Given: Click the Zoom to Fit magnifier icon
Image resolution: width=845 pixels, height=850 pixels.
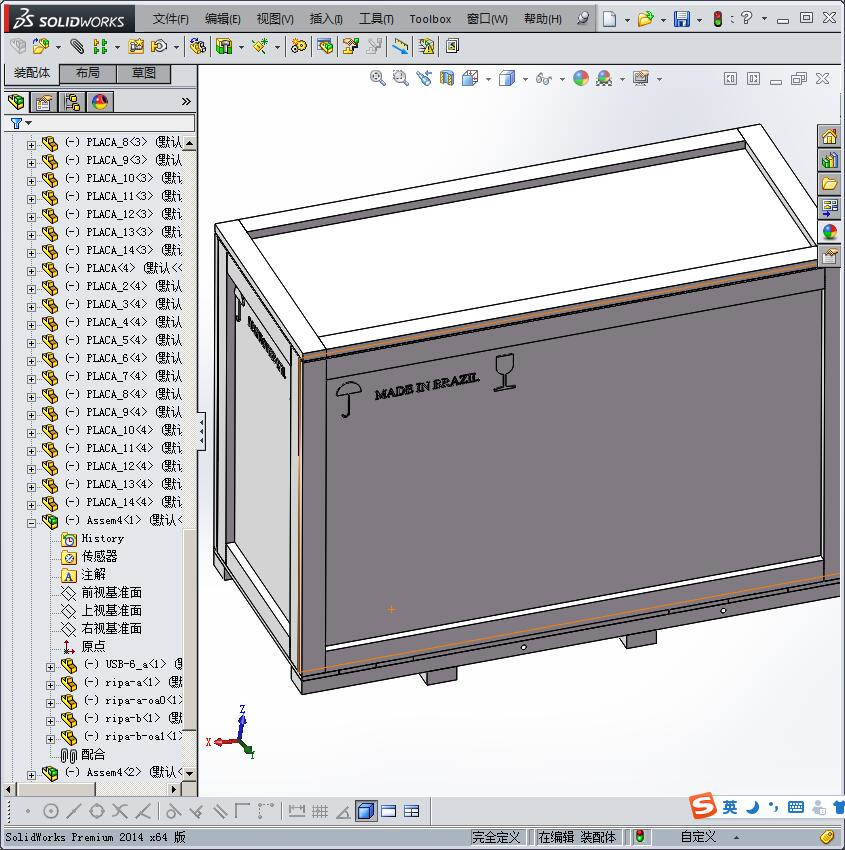Looking at the screenshot, I should coord(377,79).
